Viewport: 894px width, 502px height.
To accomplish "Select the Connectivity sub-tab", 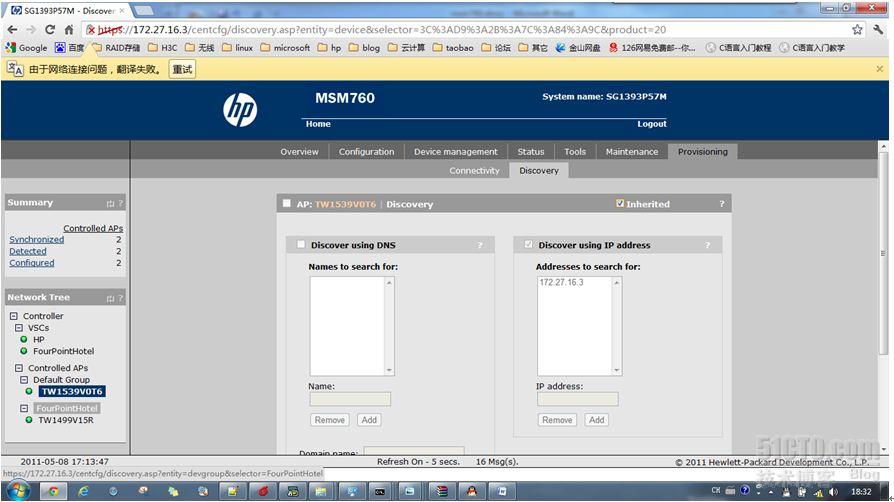I will [x=474, y=171].
